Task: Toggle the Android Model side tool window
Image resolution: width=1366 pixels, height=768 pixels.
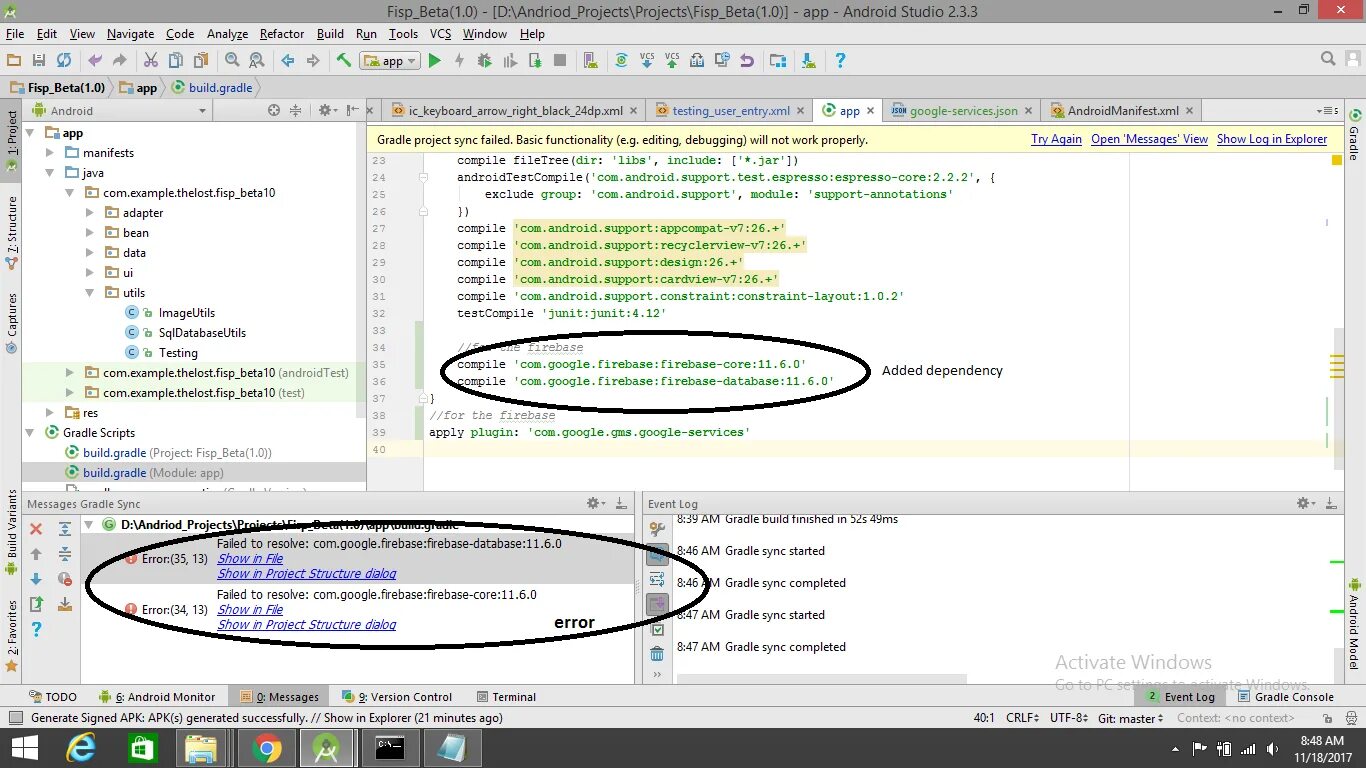Action: click(x=1355, y=623)
